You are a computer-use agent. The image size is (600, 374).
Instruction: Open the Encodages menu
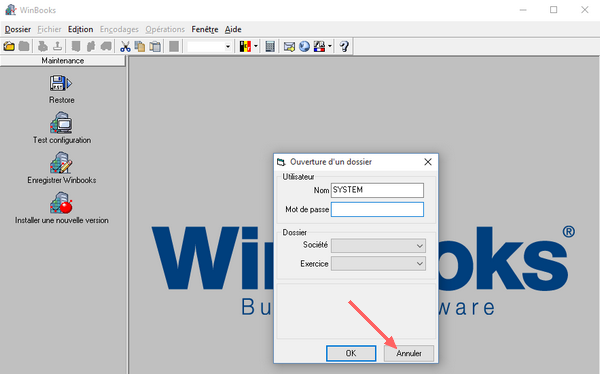click(119, 29)
